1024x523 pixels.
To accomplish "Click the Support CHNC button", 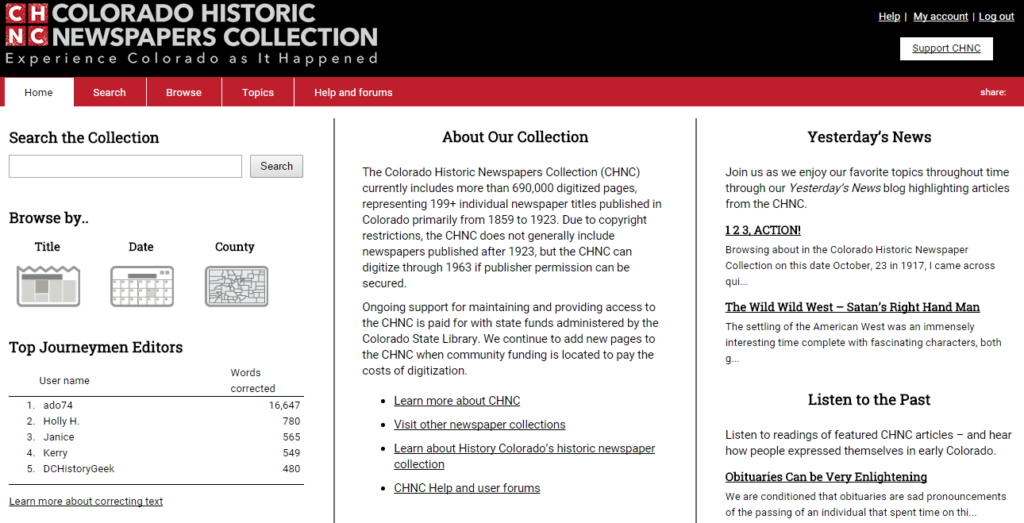I will click(x=946, y=48).
